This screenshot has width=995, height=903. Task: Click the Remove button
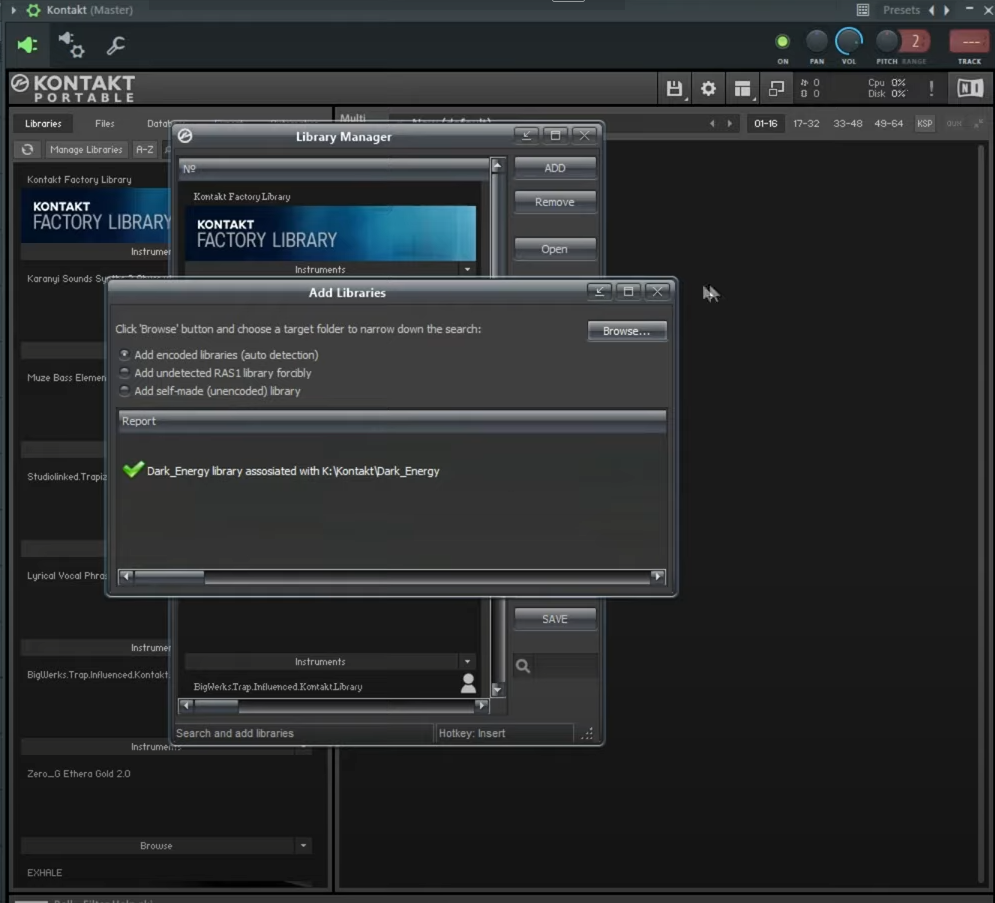pos(555,202)
